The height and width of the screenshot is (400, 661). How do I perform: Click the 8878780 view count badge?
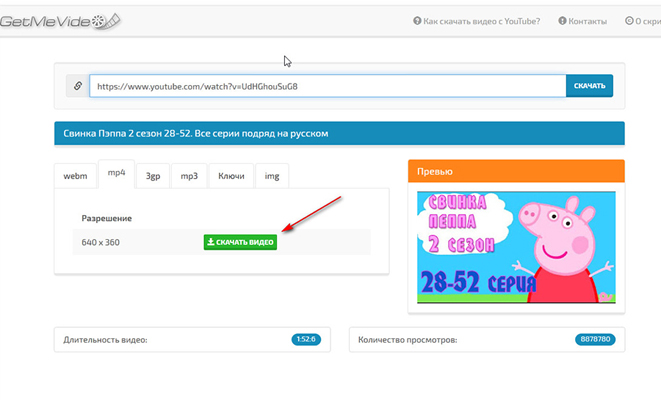[x=595, y=339]
